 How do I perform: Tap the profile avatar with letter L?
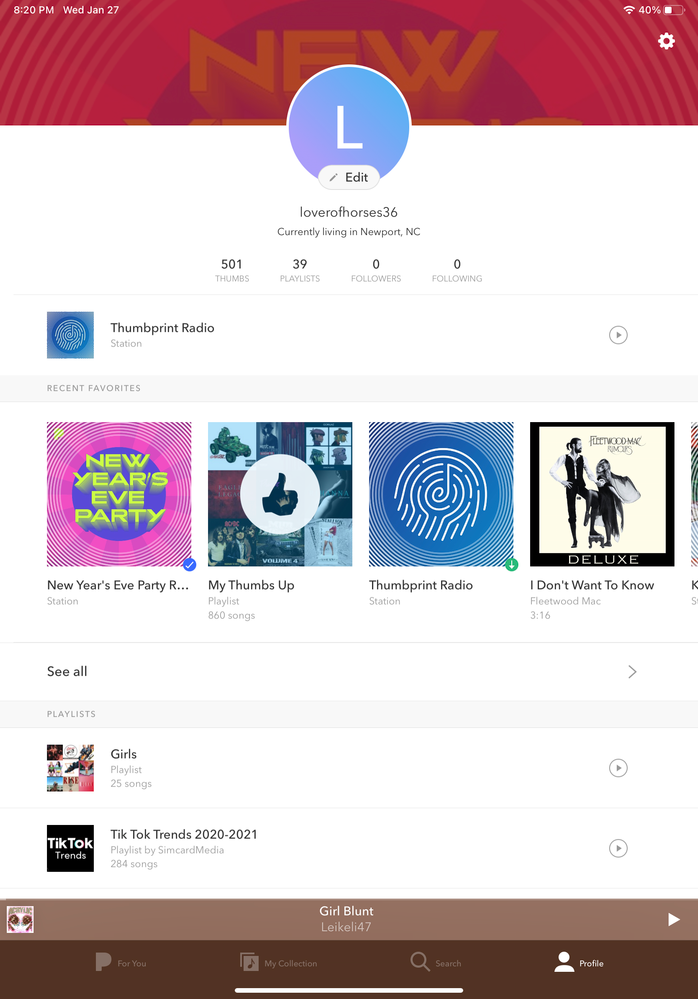pos(348,125)
